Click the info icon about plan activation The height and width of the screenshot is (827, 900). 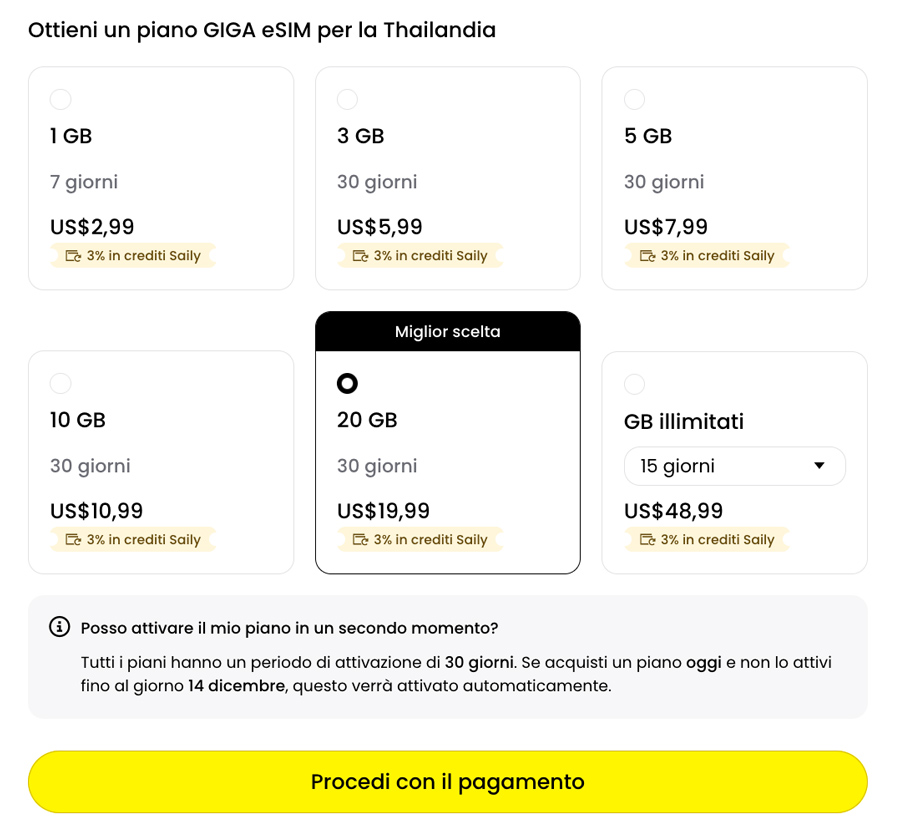pyautogui.click(x=60, y=628)
